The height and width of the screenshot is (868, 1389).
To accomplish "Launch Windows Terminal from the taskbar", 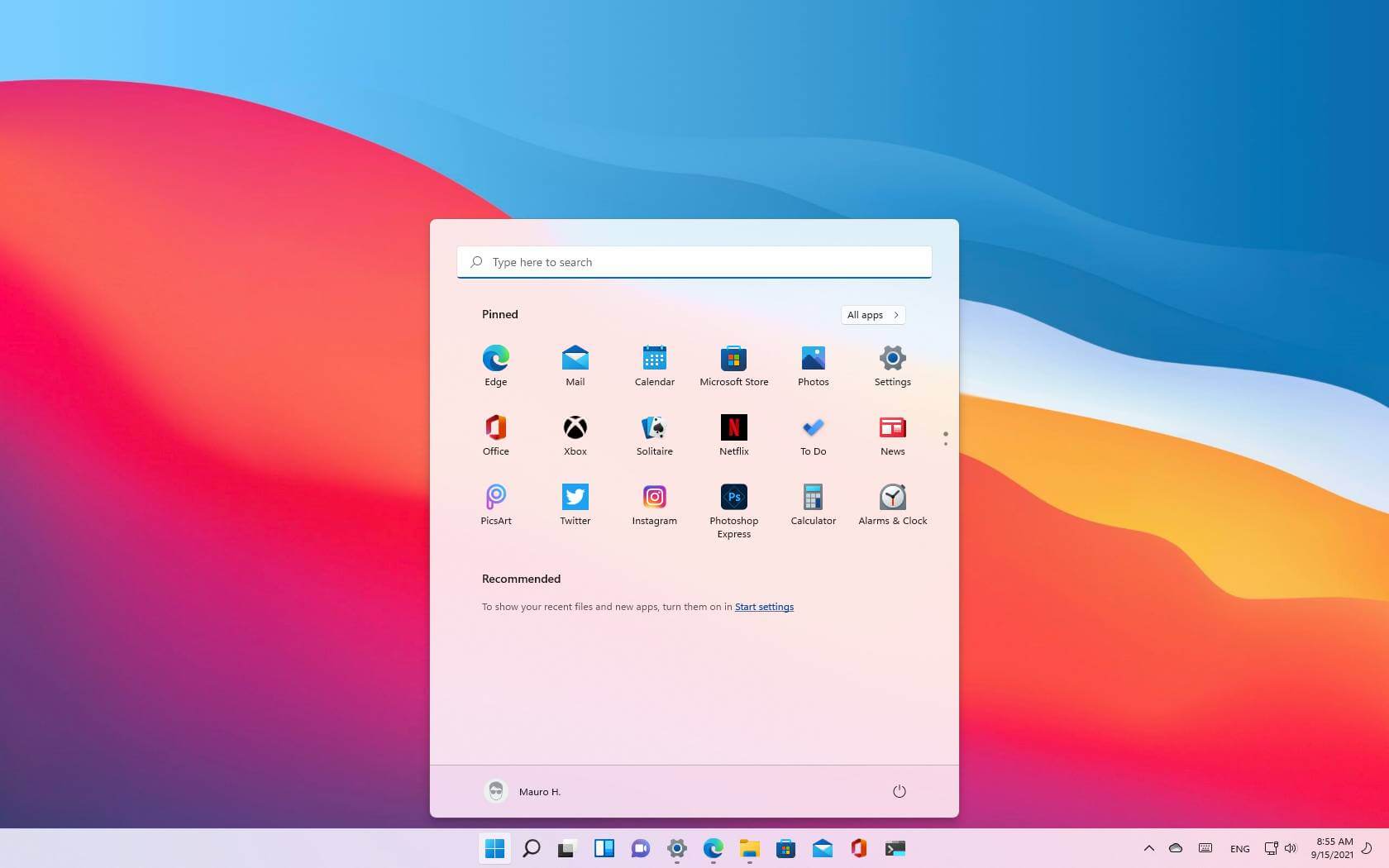I will point(895,848).
